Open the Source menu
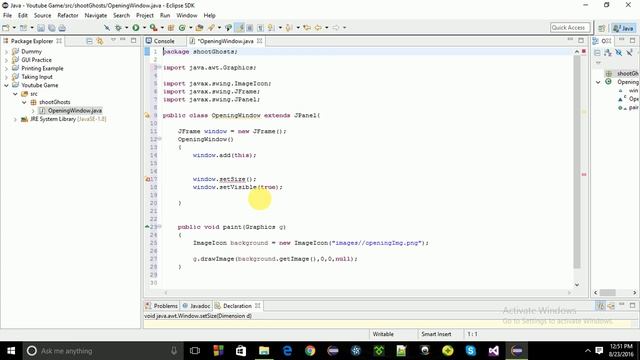This screenshot has height=360, width=640. click(42, 15)
